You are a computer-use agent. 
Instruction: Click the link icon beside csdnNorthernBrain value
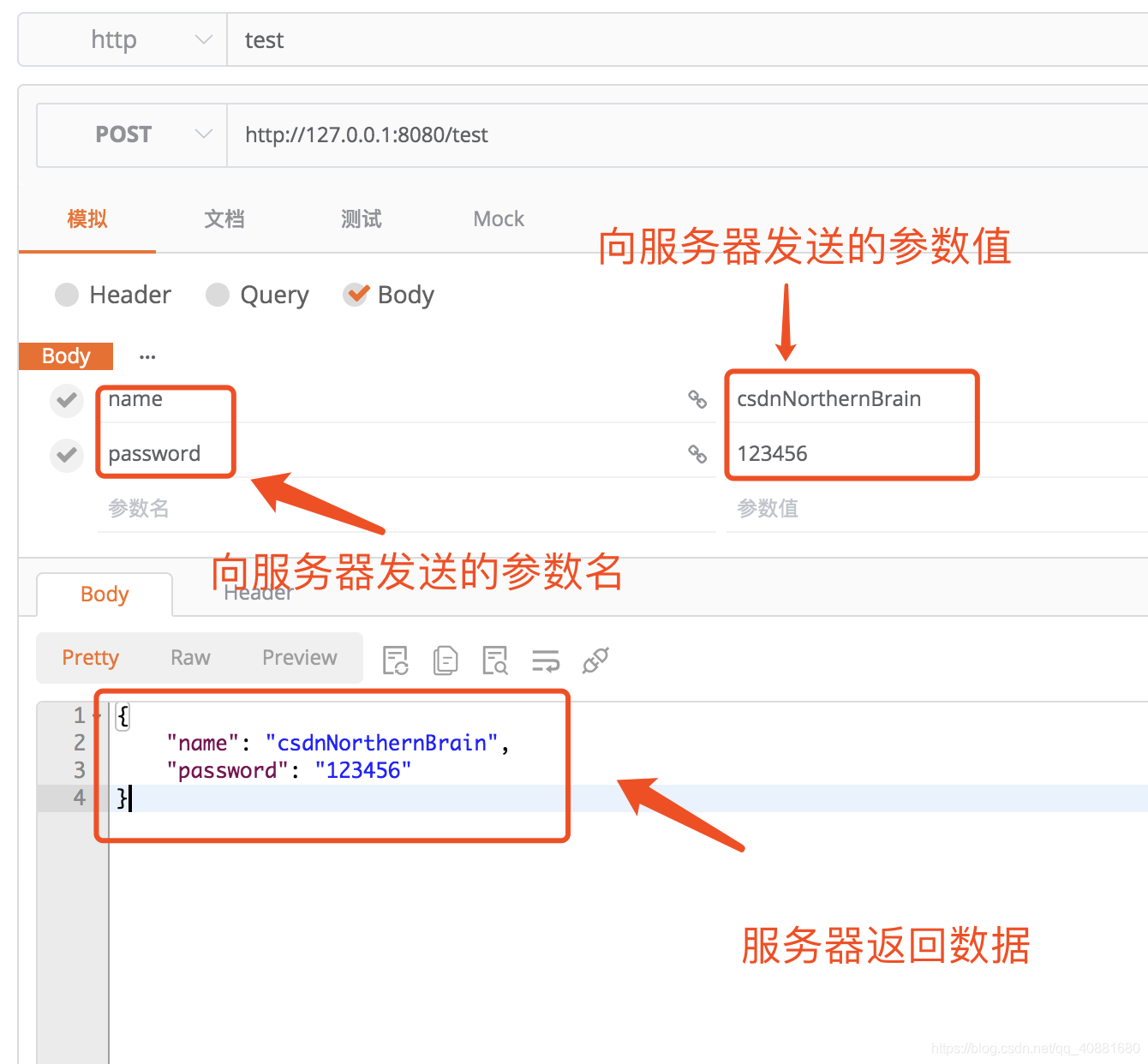click(697, 399)
